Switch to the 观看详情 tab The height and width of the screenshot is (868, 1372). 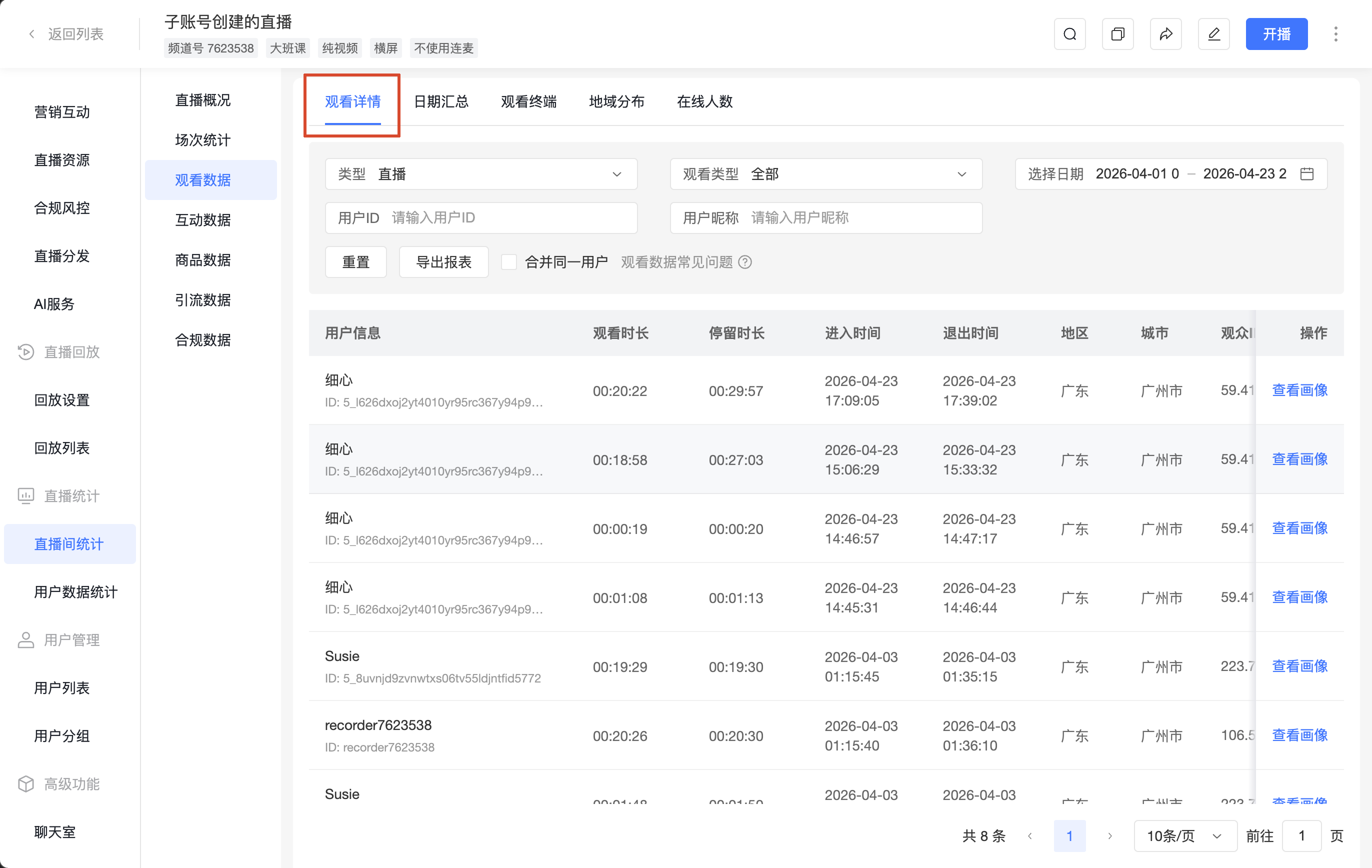352,101
